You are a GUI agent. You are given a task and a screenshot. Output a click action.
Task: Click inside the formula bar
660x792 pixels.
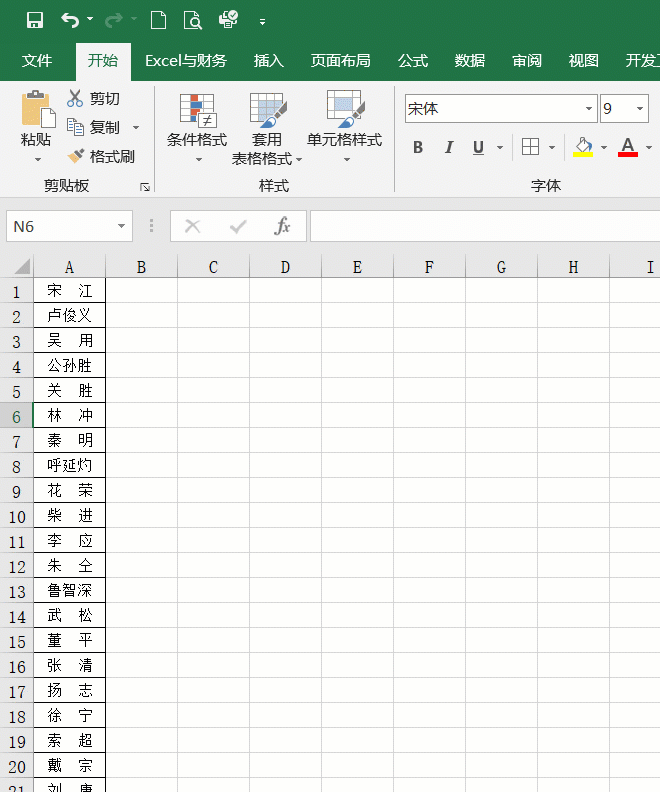coord(485,226)
